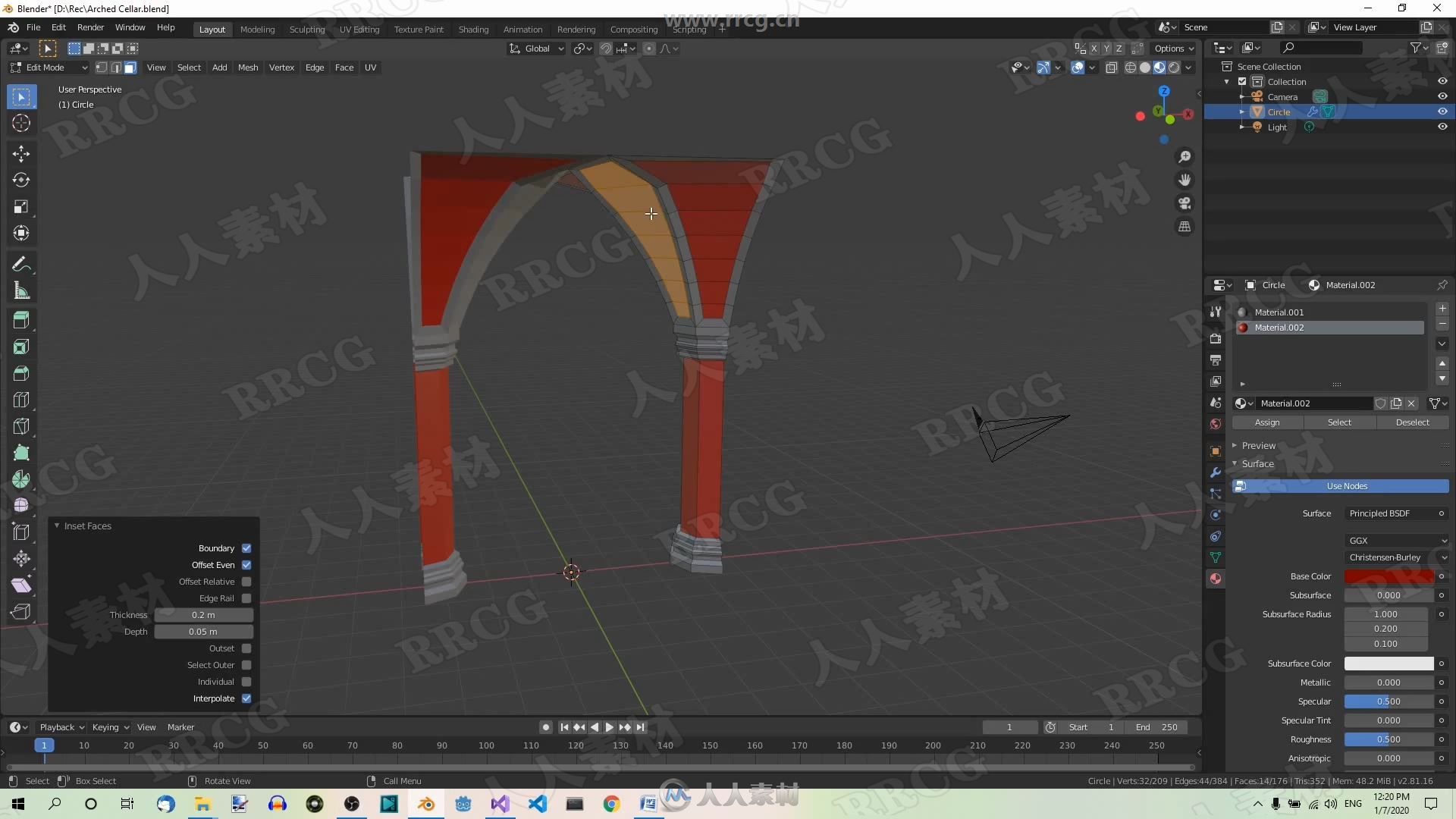Select the Shrink/Fatten tool
This screenshot has width=1456, height=819.
tap(21, 559)
